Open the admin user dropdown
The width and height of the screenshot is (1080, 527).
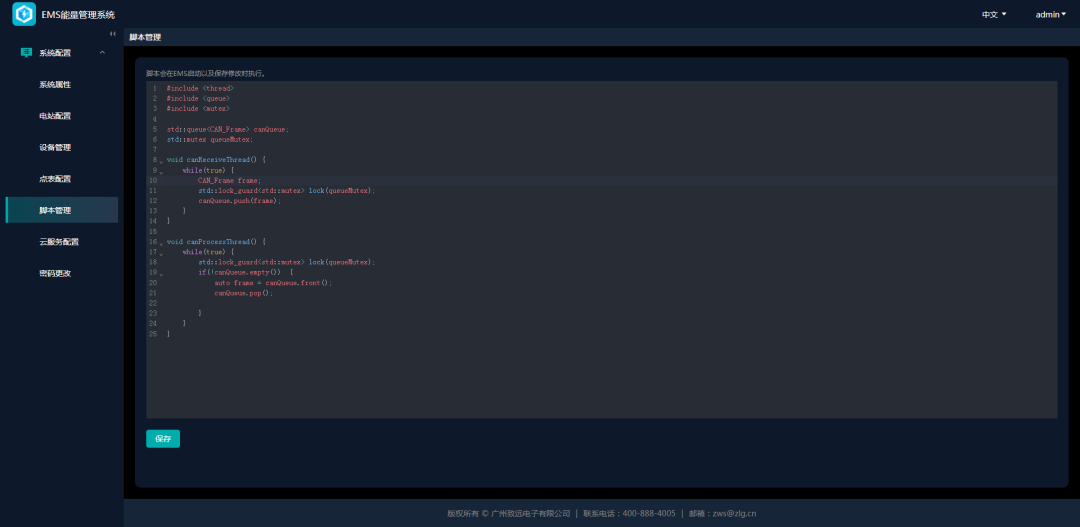point(1050,14)
